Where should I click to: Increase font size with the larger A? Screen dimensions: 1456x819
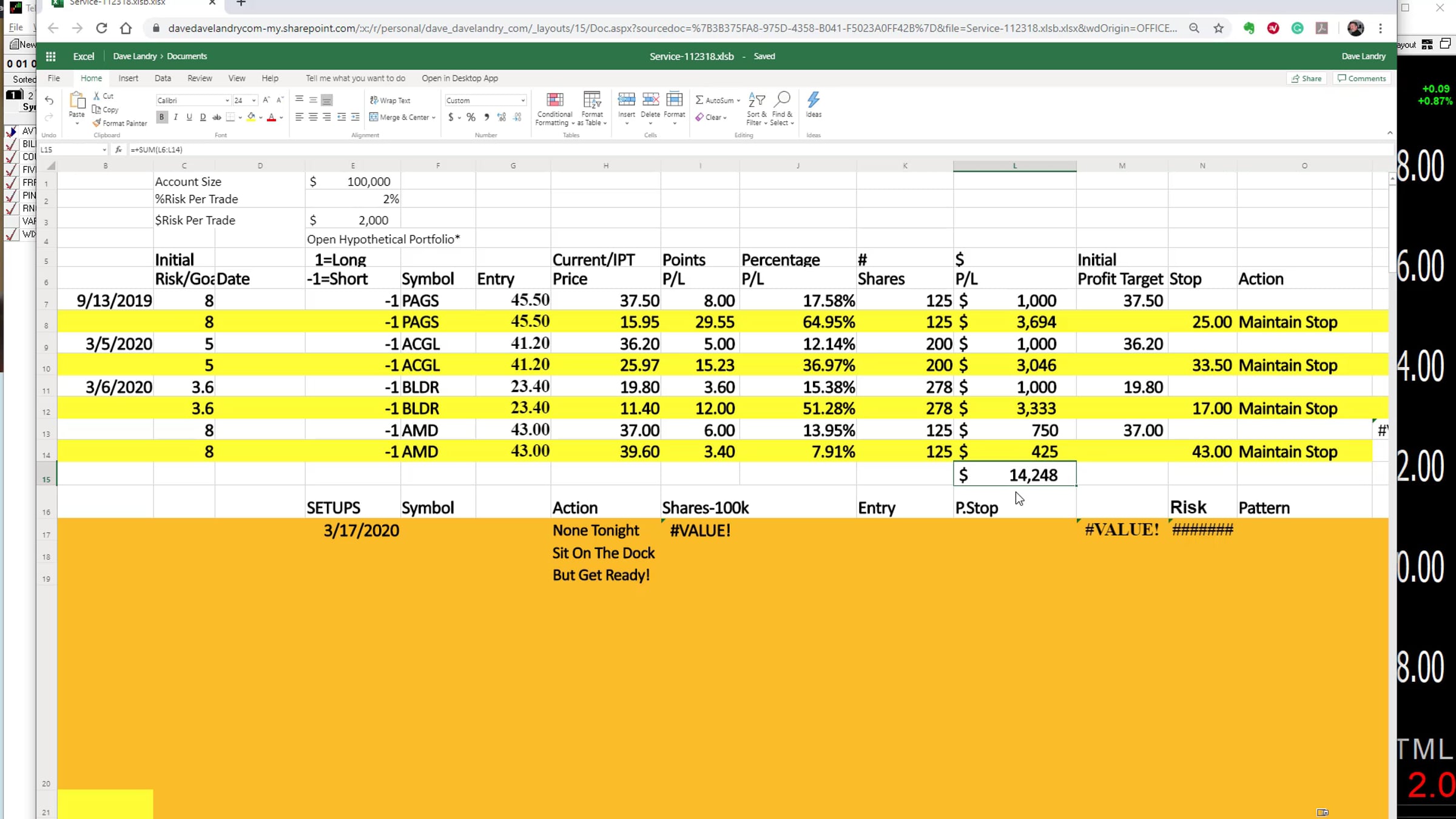tap(266, 100)
